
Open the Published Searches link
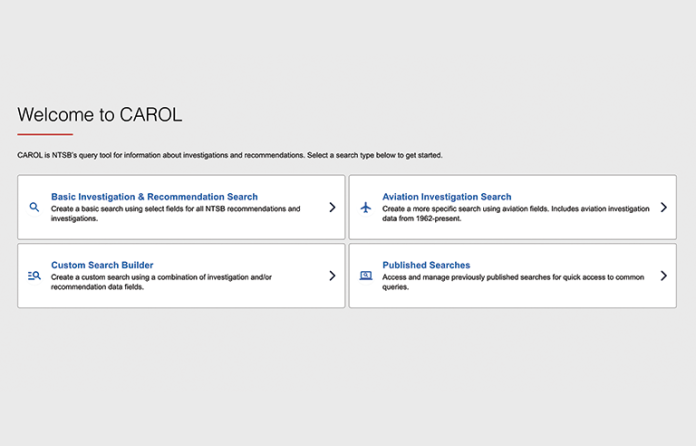point(426,265)
